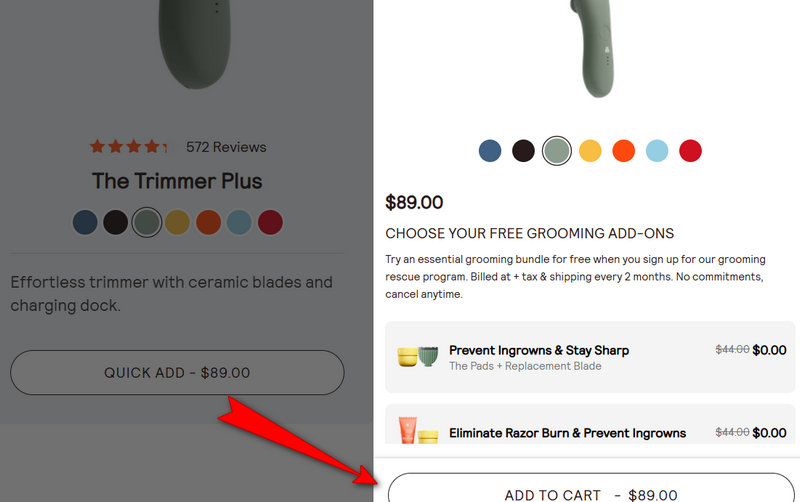The width and height of the screenshot is (800, 502).
Task: Select the red swatch in quick-add panel
Action: [690, 151]
